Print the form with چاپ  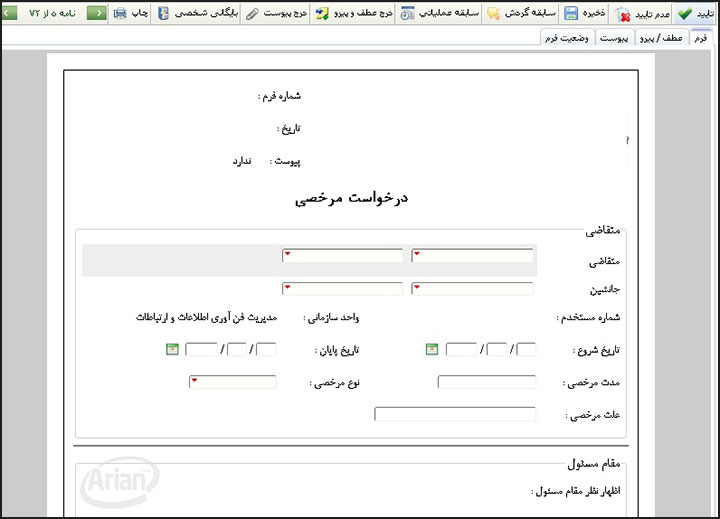point(131,13)
